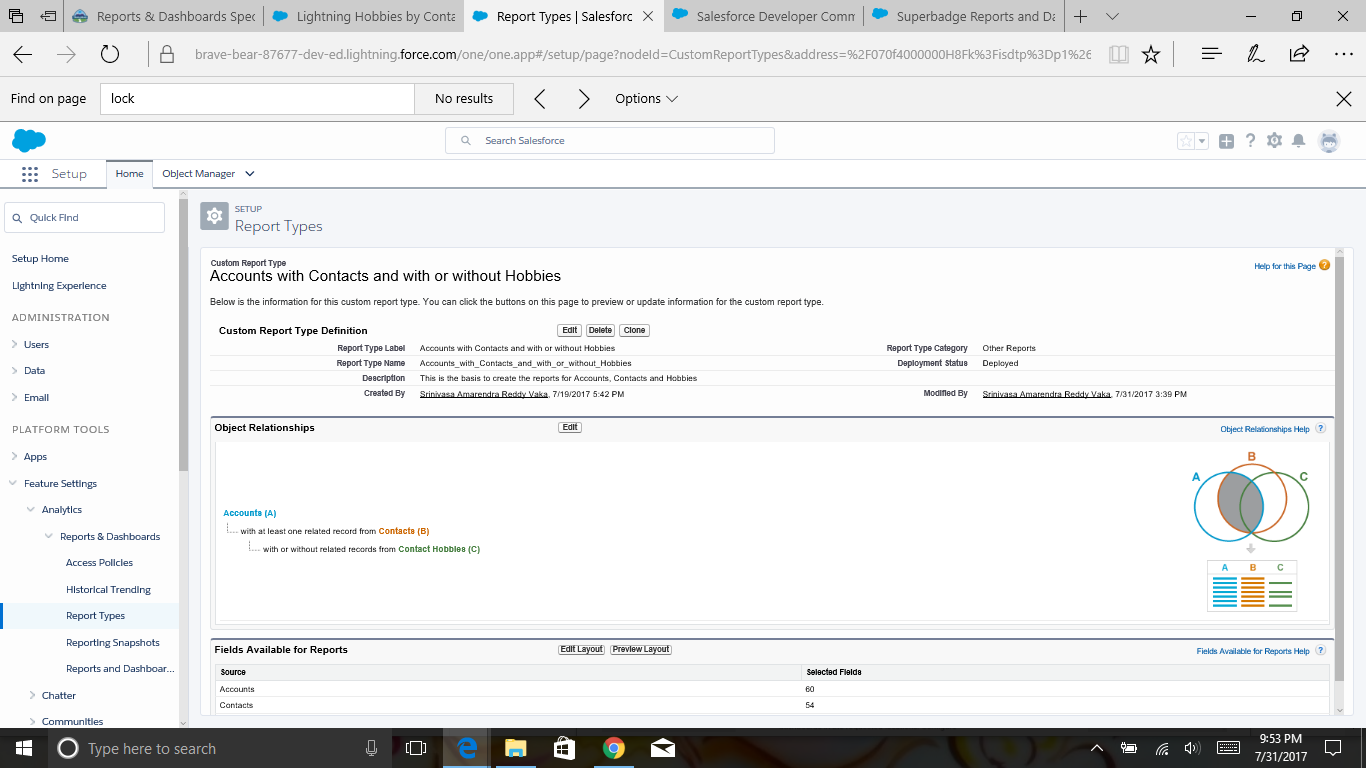
Task: Switch to Salesforce Developer Comm browser tab
Action: tap(764, 16)
